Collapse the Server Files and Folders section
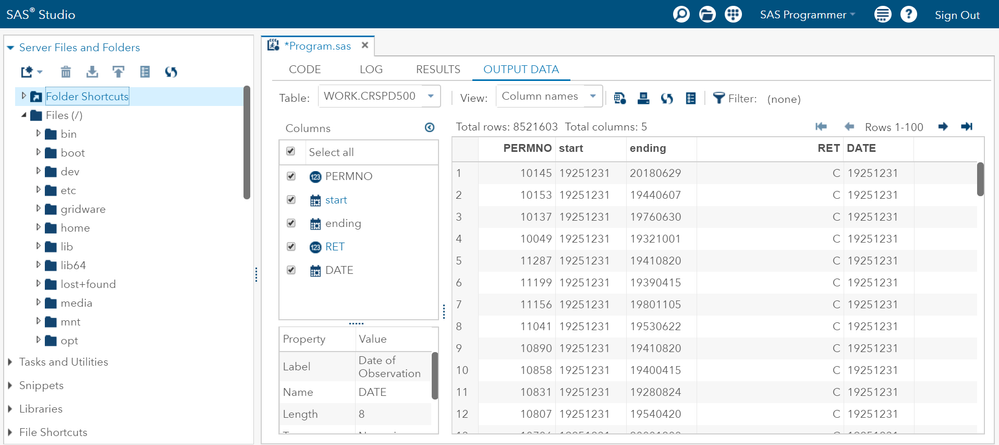 point(11,47)
